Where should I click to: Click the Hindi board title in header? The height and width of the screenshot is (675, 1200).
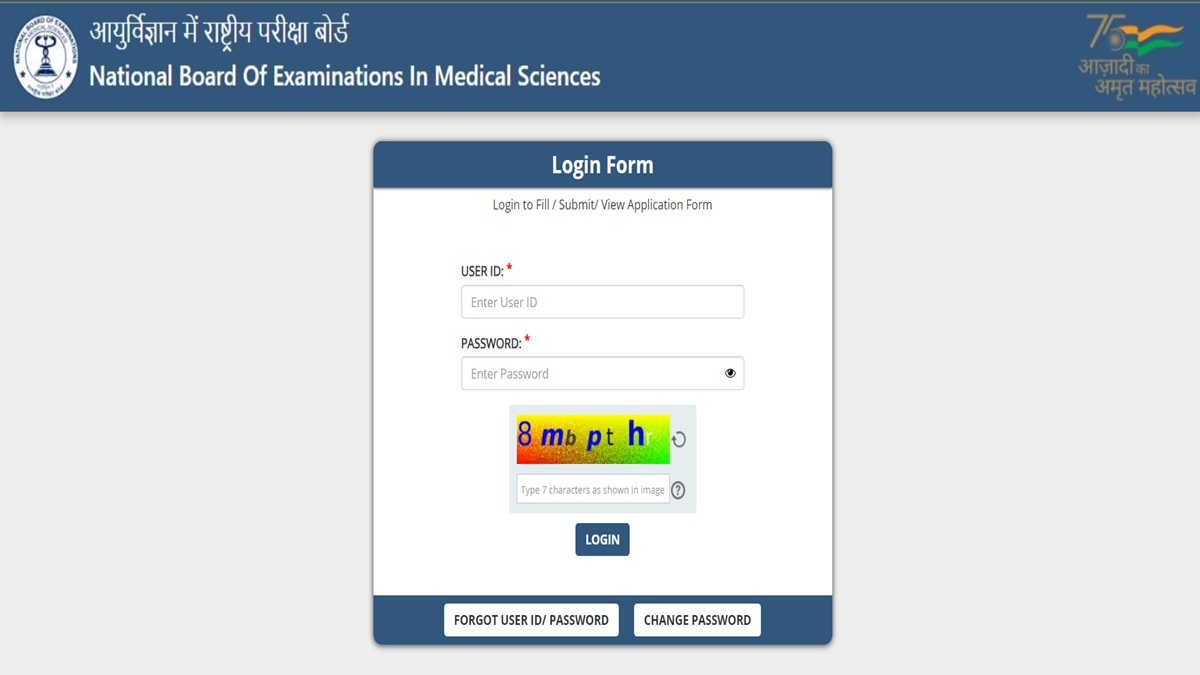click(x=219, y=34)
